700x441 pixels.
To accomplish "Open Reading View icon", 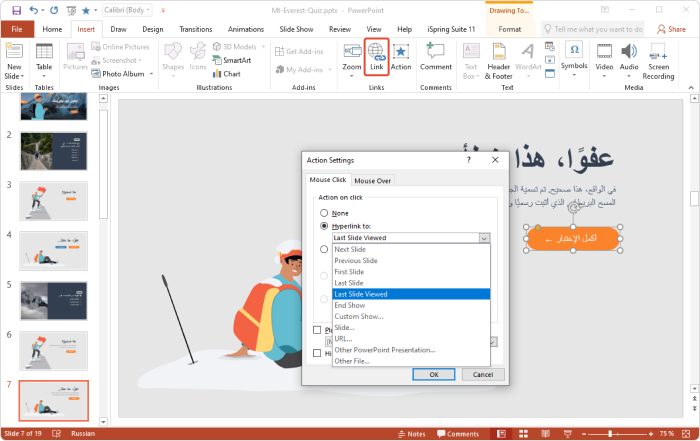I will coord(546,433).
